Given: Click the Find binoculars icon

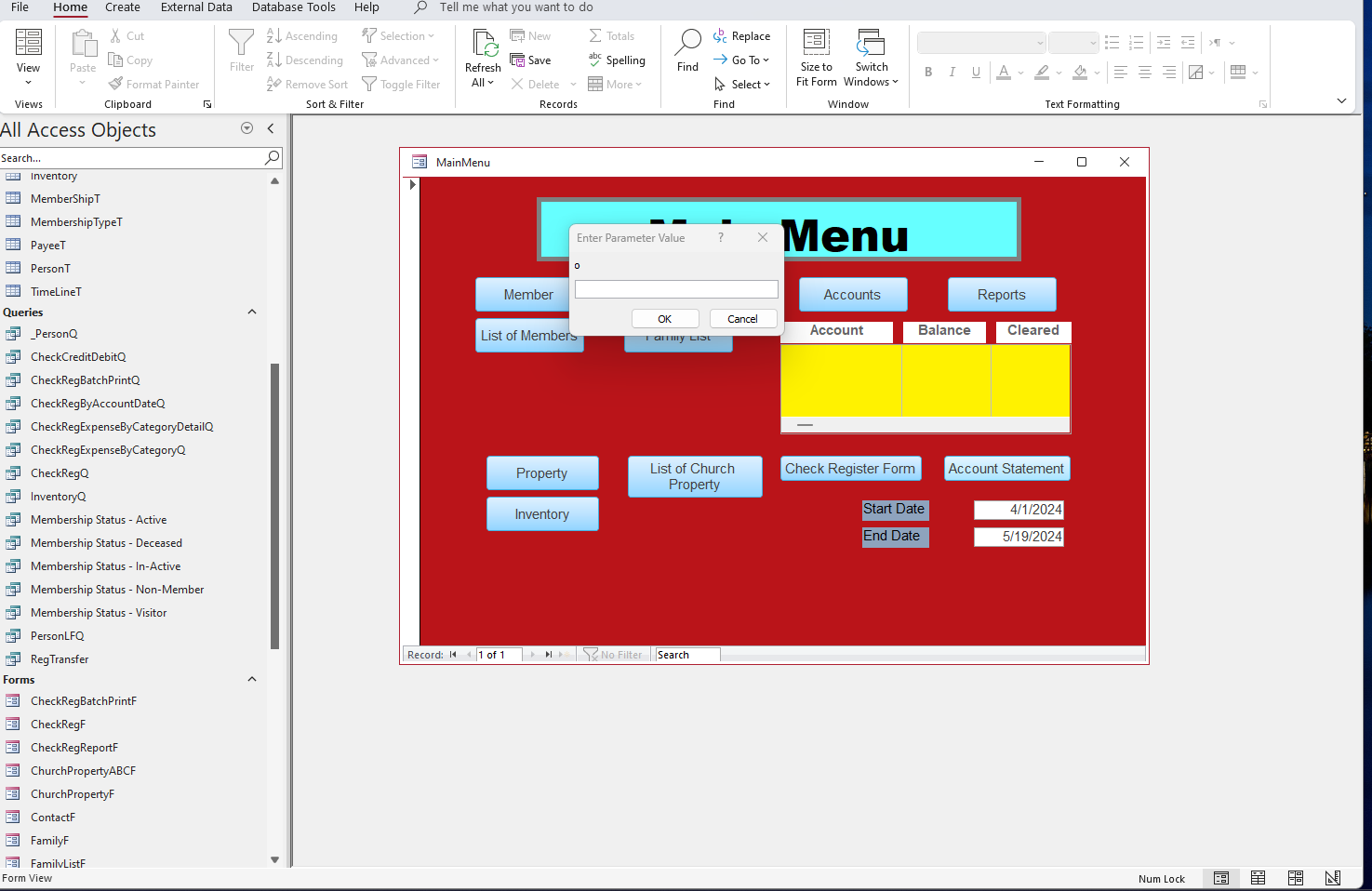Looking at the screenshot, I should [687, 43].
